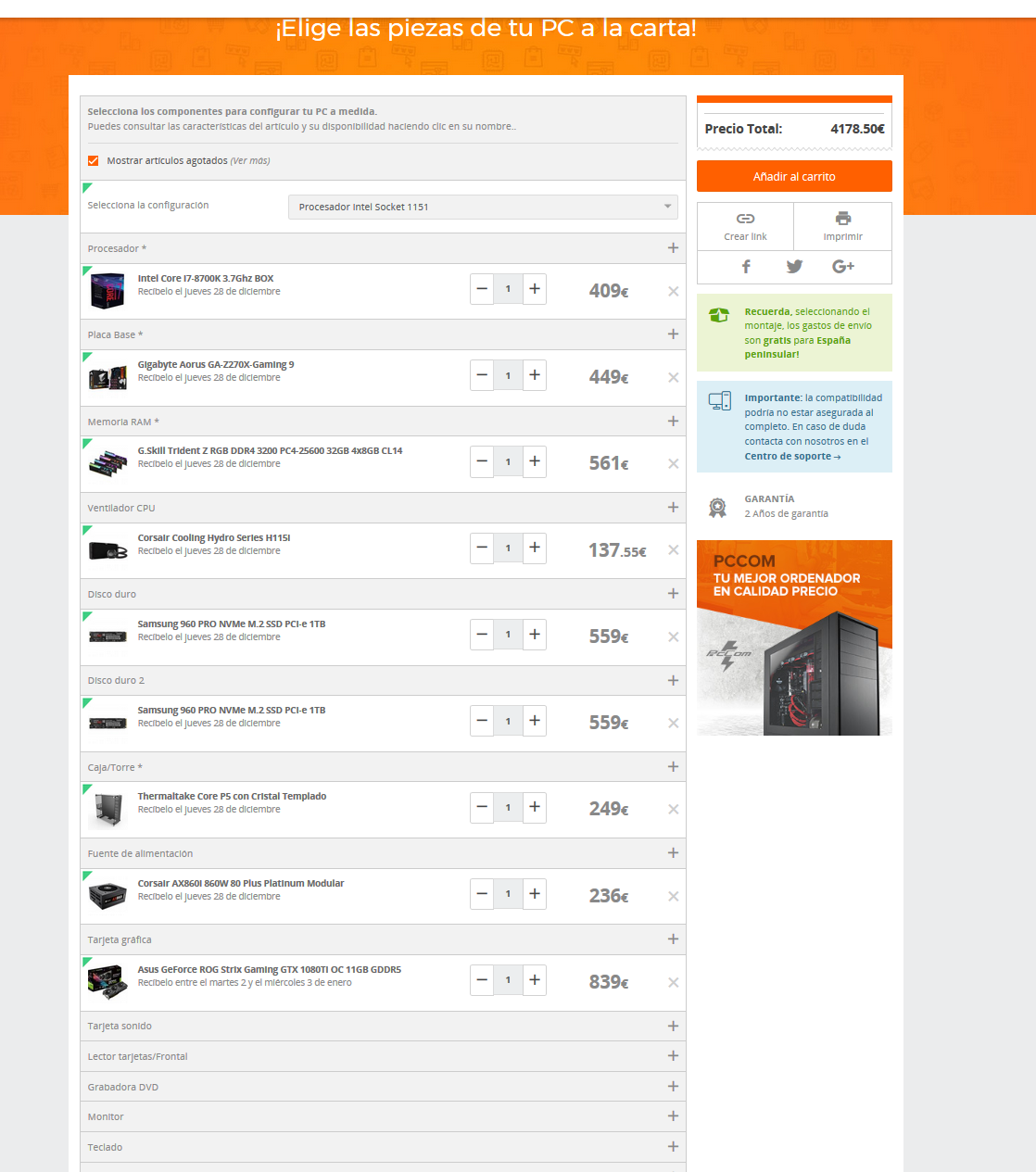
Task: Decrease quantity of Gigabyte Aorus motherboard
Action: click(x=482, y=375)
